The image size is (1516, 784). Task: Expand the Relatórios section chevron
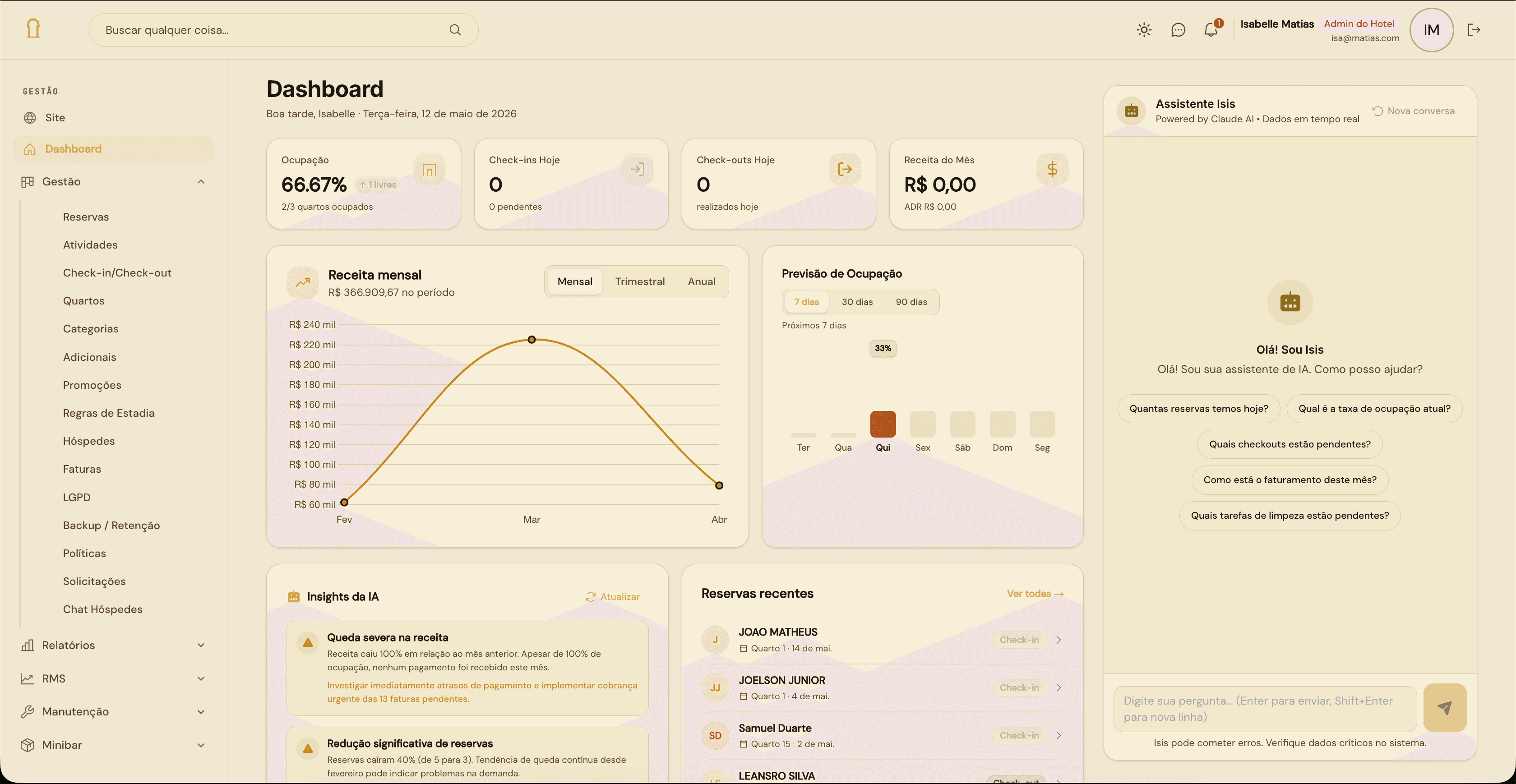[201, 646]
